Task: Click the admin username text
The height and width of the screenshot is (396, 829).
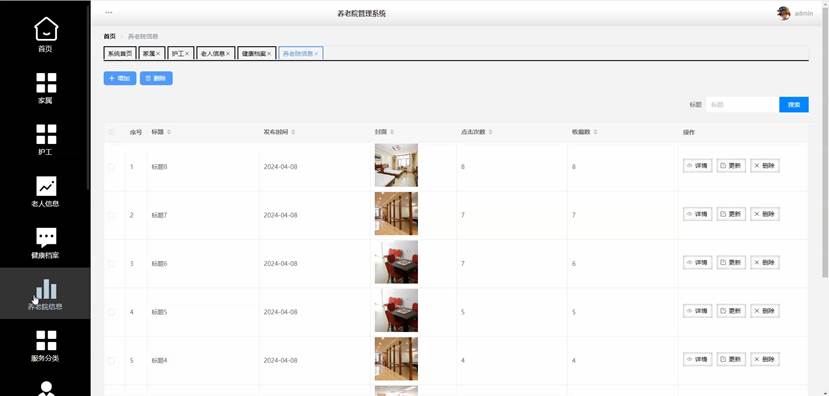Action: (804, 14)
